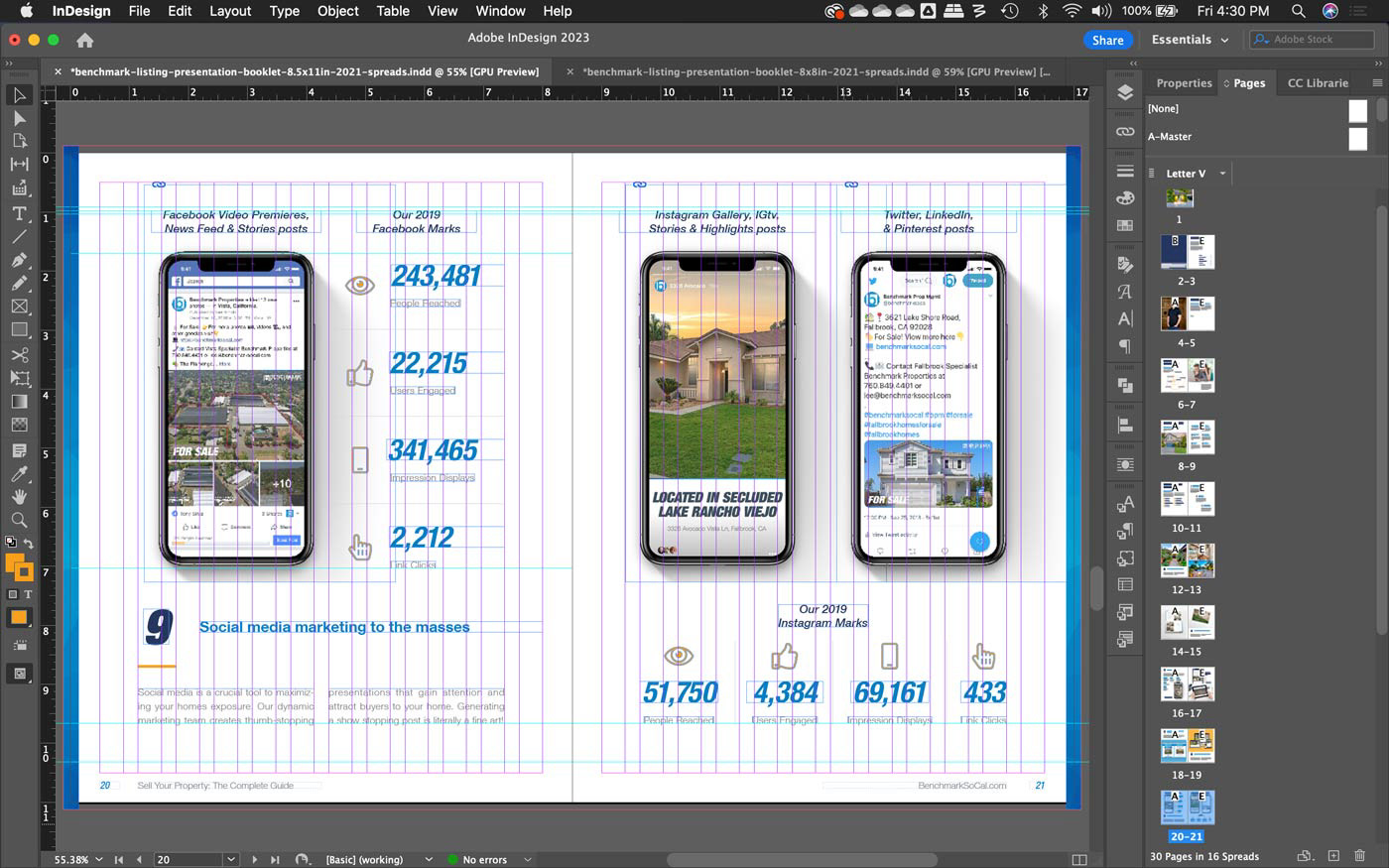
Task: Open the Align panel icon
Action: (1124, 425)
